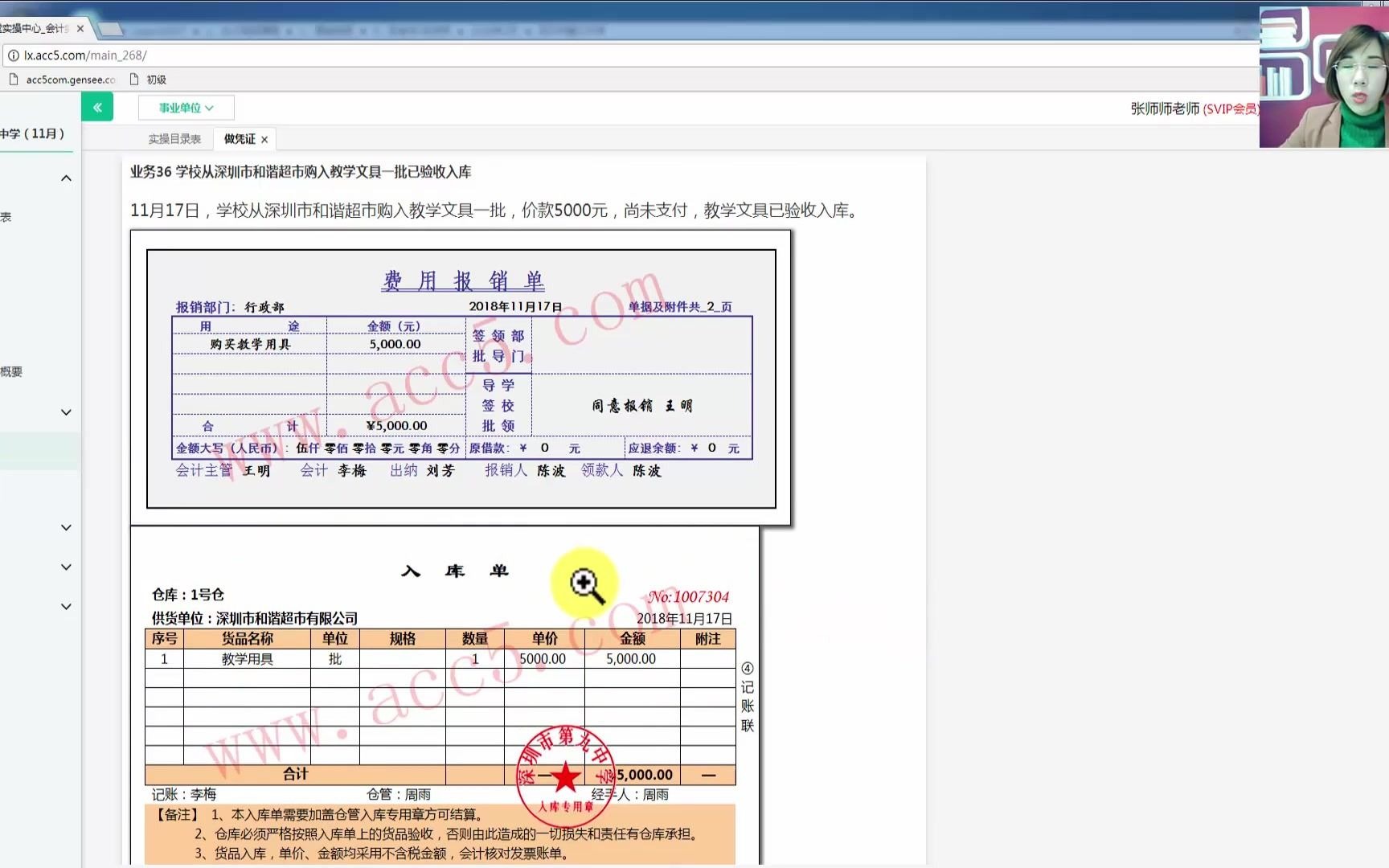1389x868 pixels.
Task: Click the 合计 row in 入库单 table
Action: 440,775
